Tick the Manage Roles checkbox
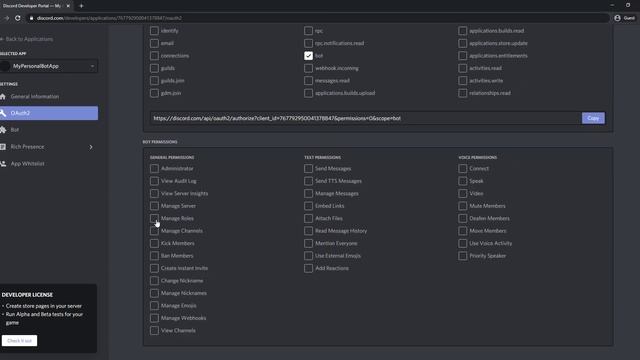Viewport: 640px width, 360px height. pos(154,218)
